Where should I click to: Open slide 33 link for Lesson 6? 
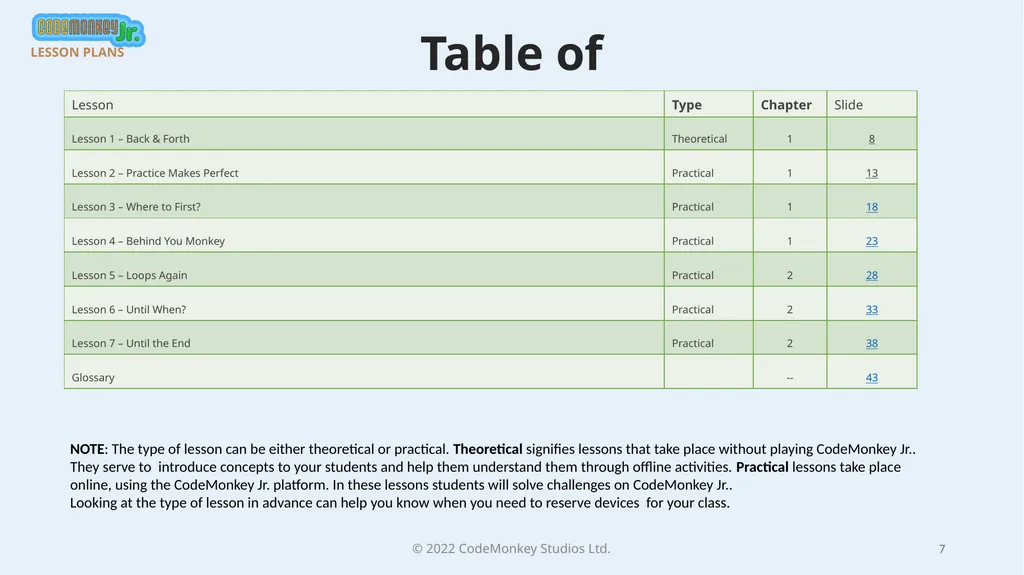click(871, 310)
